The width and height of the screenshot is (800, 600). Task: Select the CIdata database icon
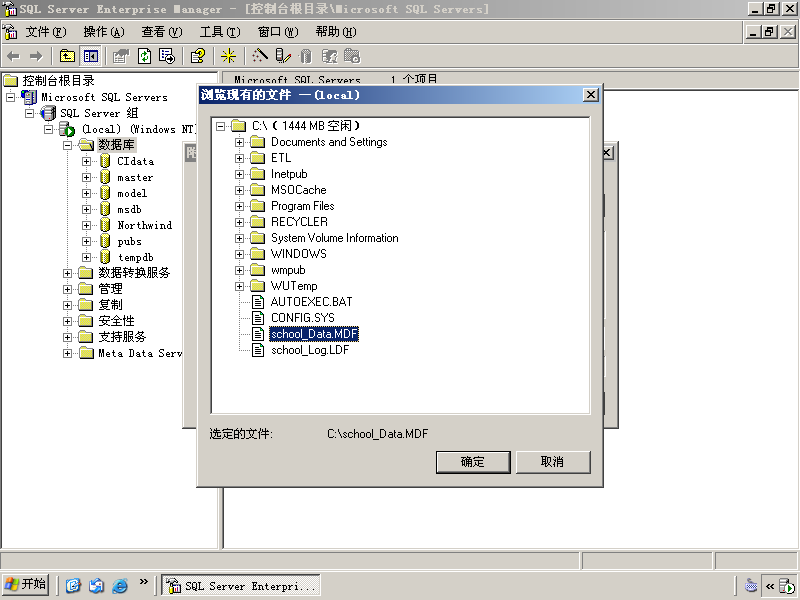click(x=105, y=161)
